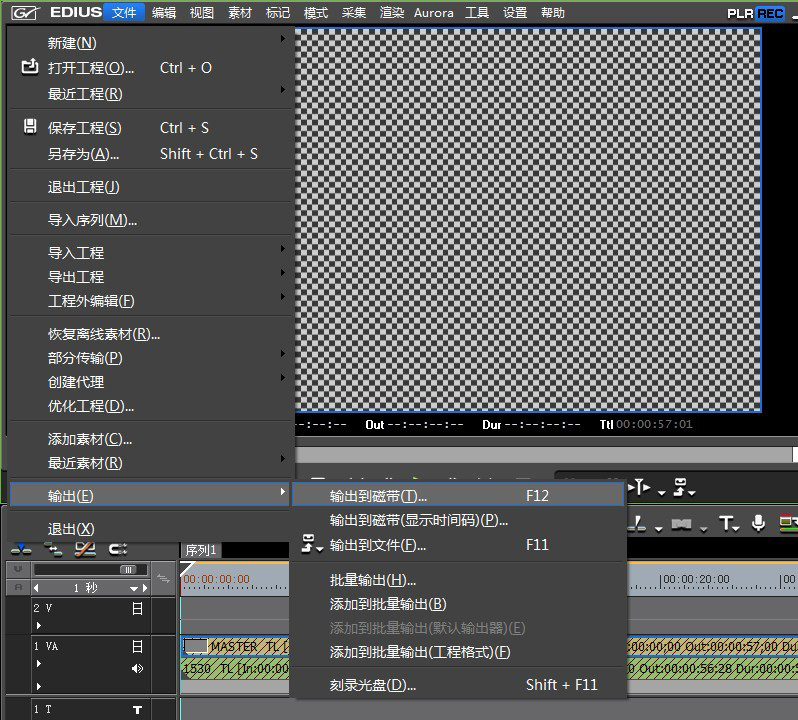Toggle video mute on the 1 VA track
Image resolution: width=798 pixels, height=720 pixels.
pos(137,646)
